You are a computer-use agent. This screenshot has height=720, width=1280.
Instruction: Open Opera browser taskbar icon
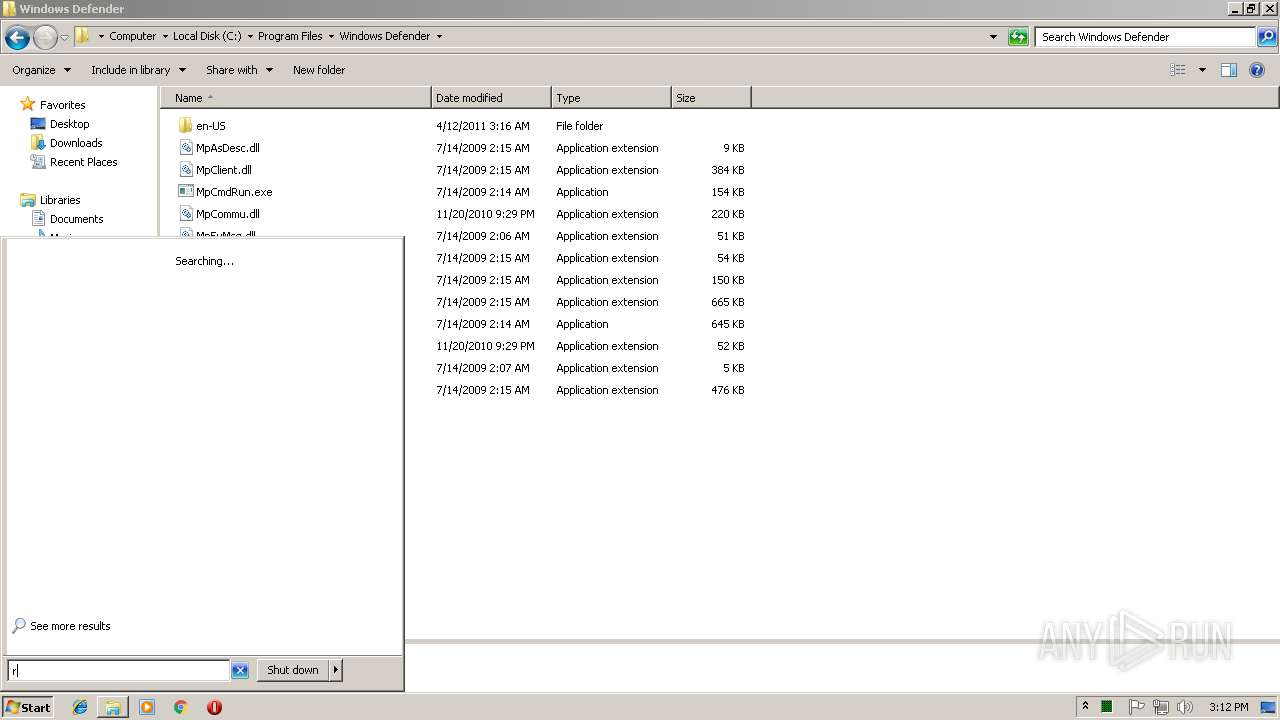(x=214, y=707)
